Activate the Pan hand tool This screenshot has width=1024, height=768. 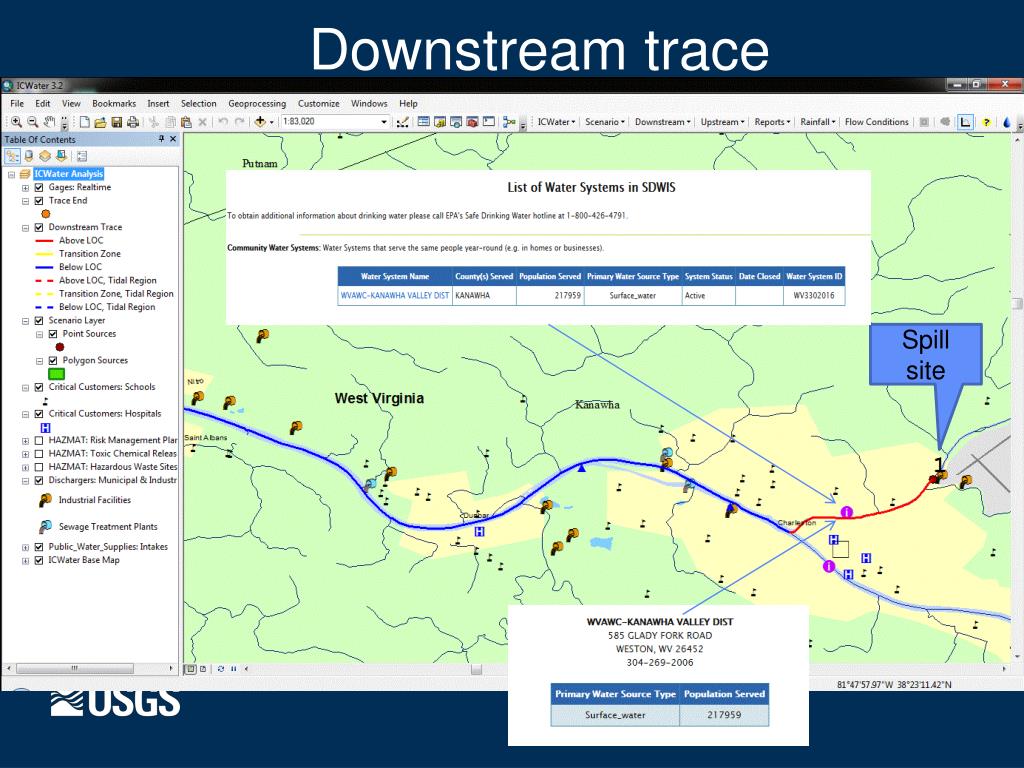click(x=50, y=122)
